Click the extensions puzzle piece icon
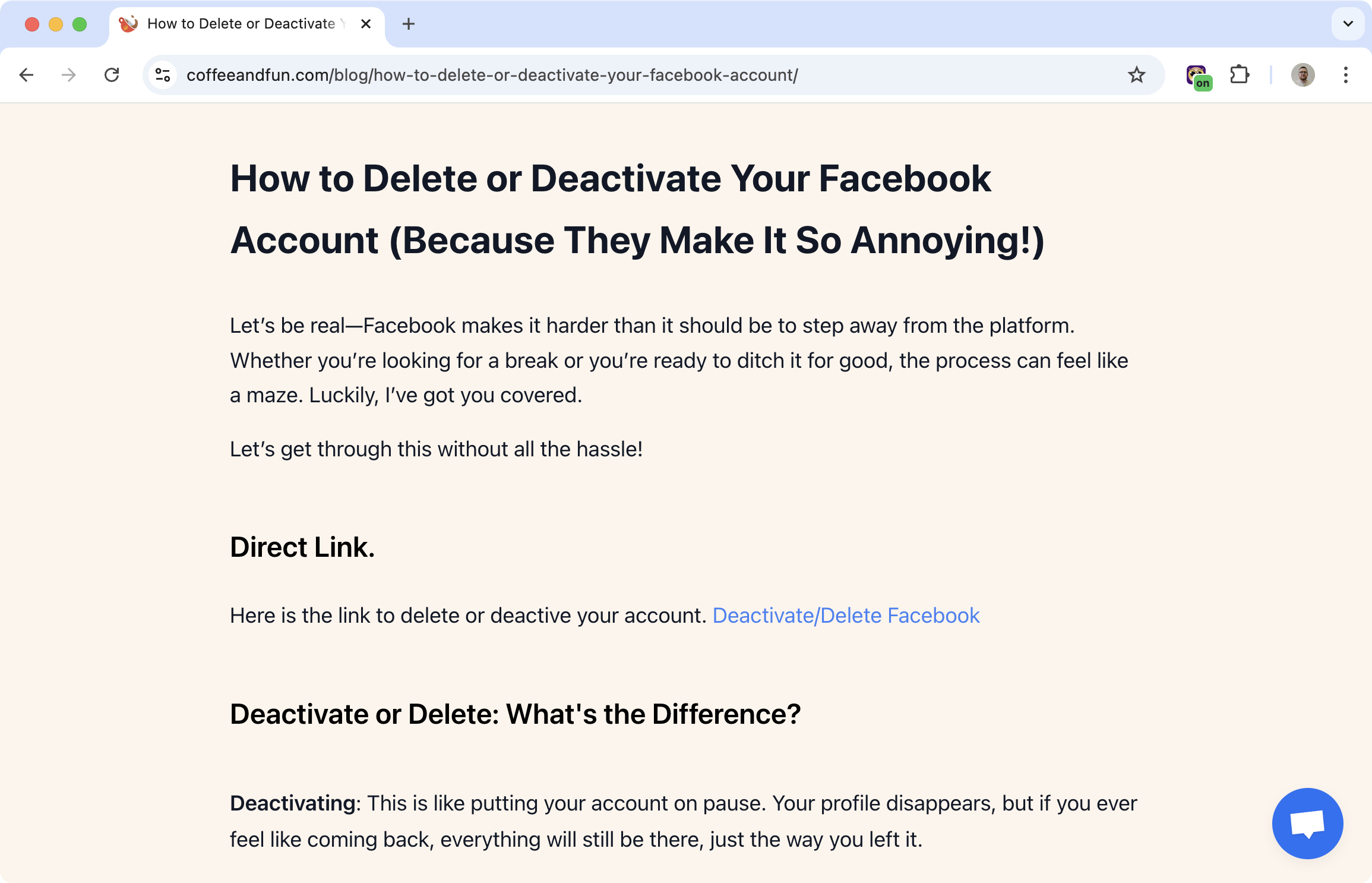The width and height of the screenshot is (1372, 883). 1240,74
